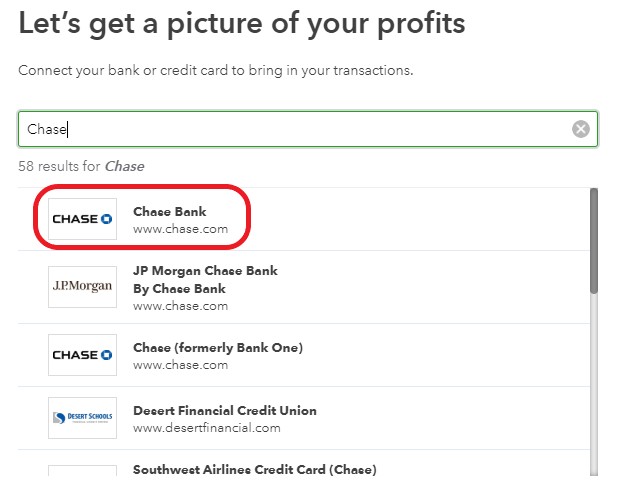This screenshot has width=617, height=492.
Task: Click the Desert Schools logo thumbnail
Action: (82, 418)
